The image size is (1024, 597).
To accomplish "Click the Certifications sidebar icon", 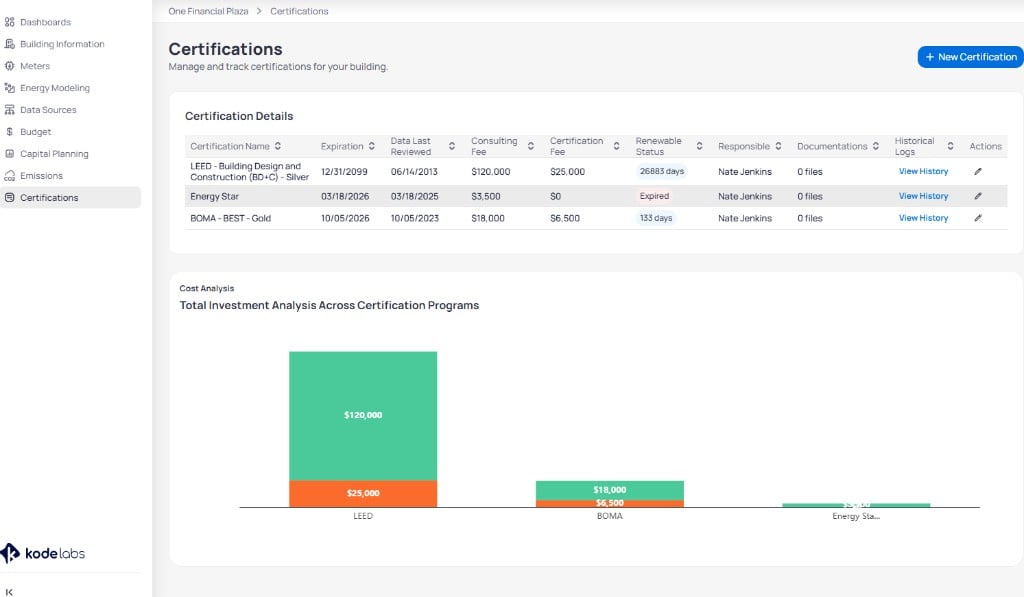I will [9, 197].
